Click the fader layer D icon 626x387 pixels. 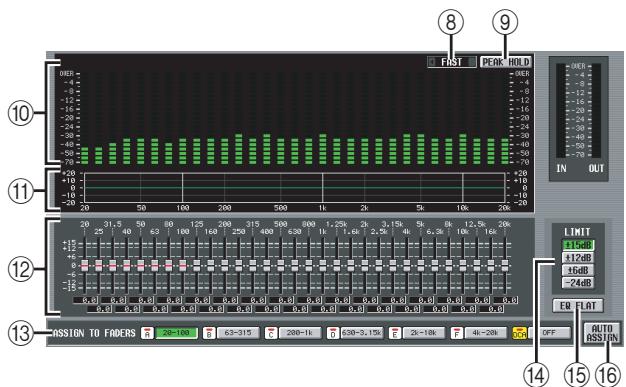[333, 333]
